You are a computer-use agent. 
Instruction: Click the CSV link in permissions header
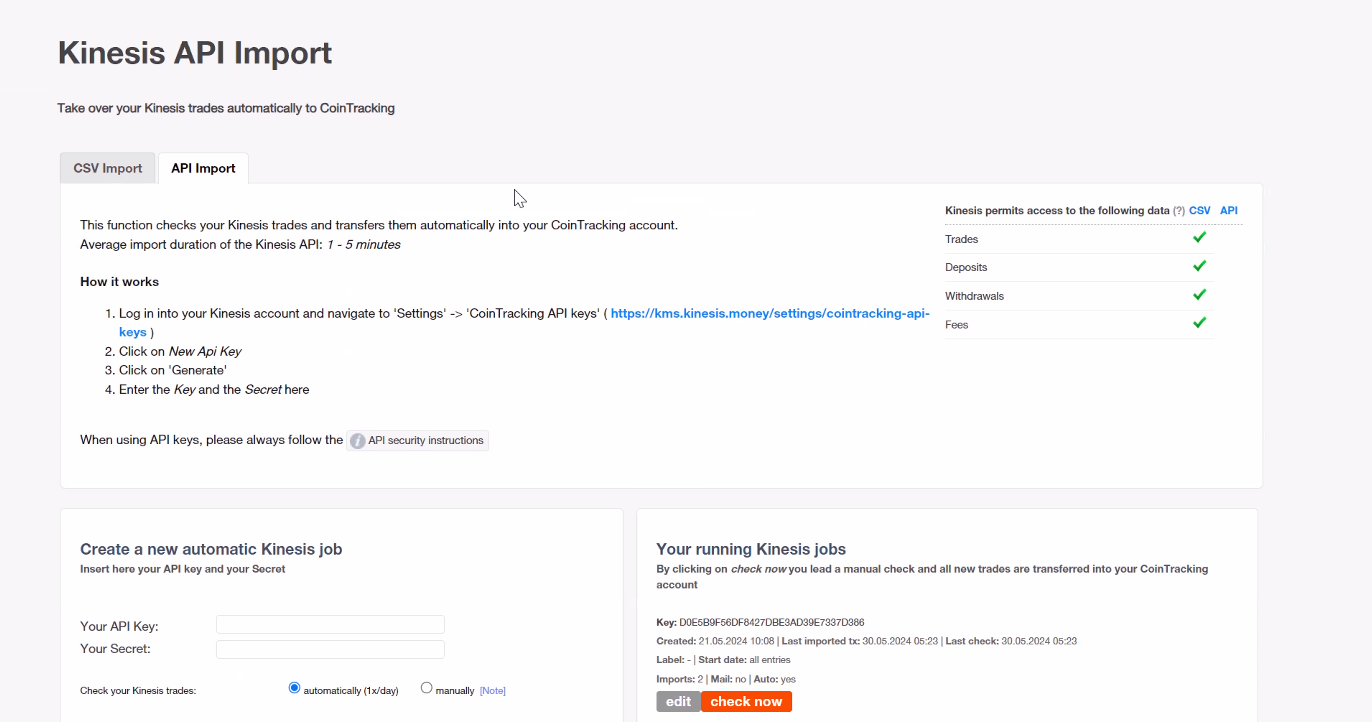[x=1199, y=211]
